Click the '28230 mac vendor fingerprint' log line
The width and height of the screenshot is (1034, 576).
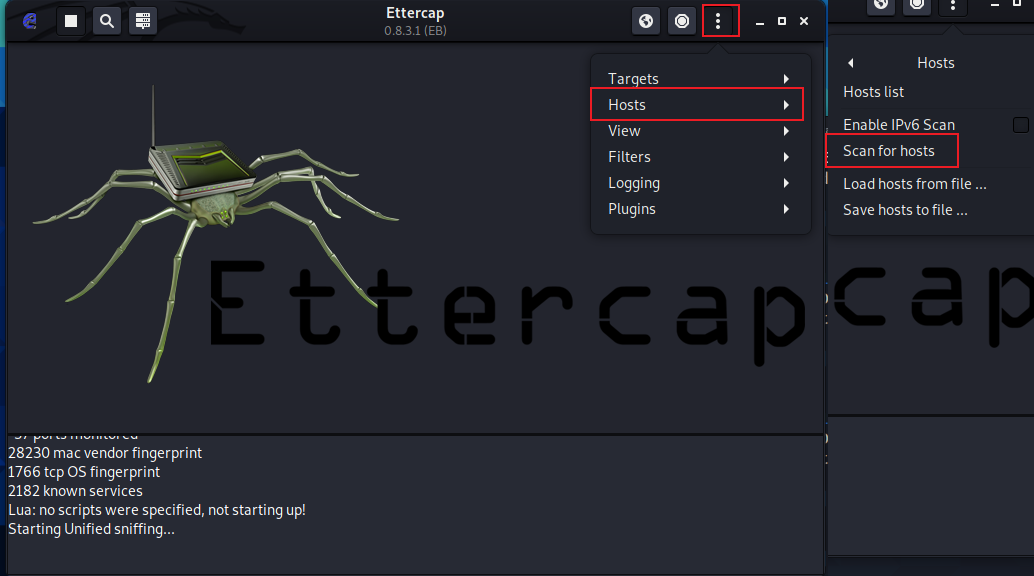coord(105,453)
